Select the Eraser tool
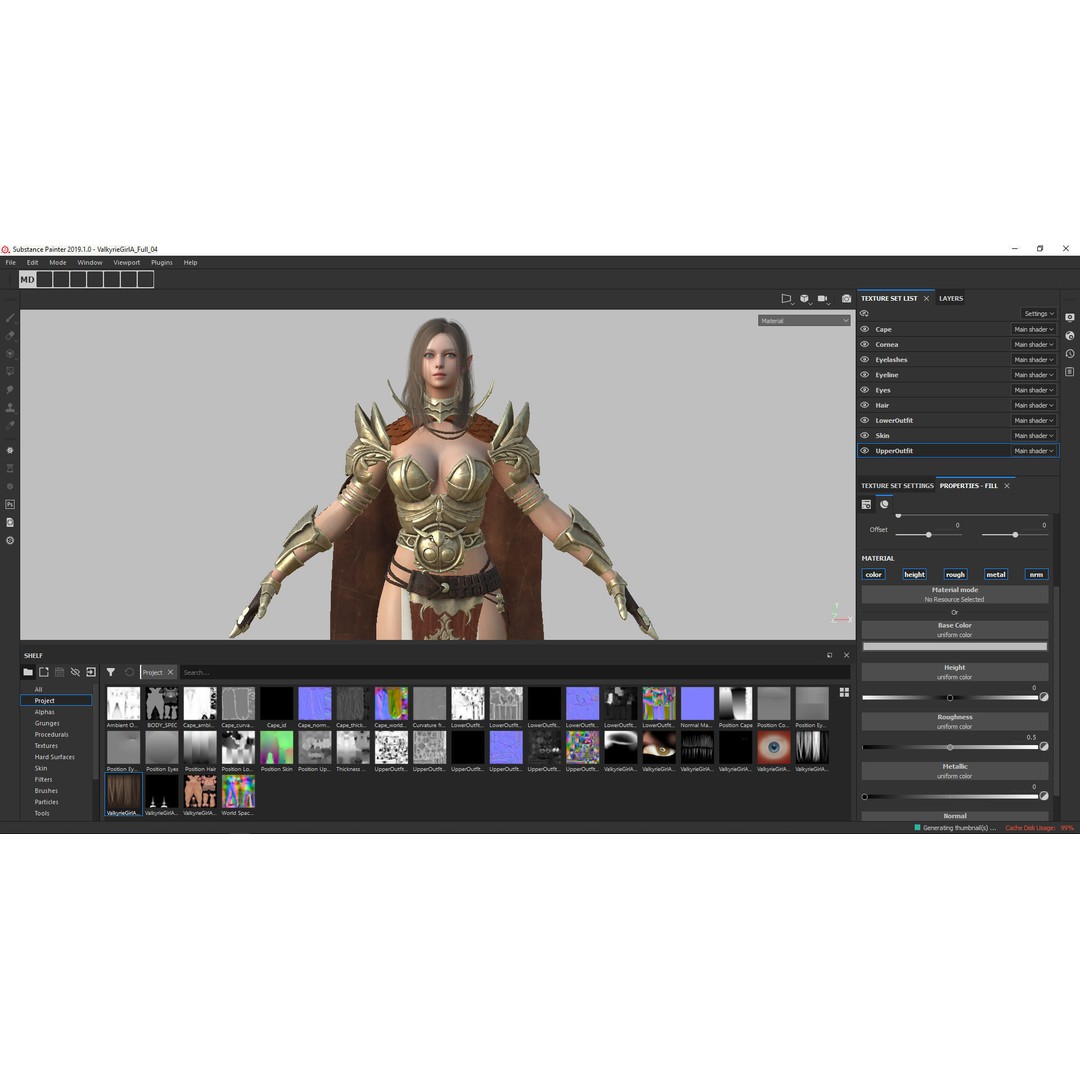1080x1080 pixels. coord(10,335)
